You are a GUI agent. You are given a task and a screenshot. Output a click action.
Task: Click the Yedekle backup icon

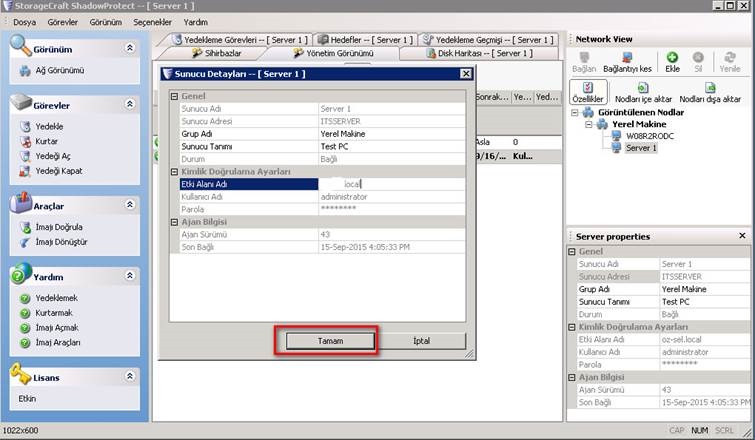(x=25, y=127)
